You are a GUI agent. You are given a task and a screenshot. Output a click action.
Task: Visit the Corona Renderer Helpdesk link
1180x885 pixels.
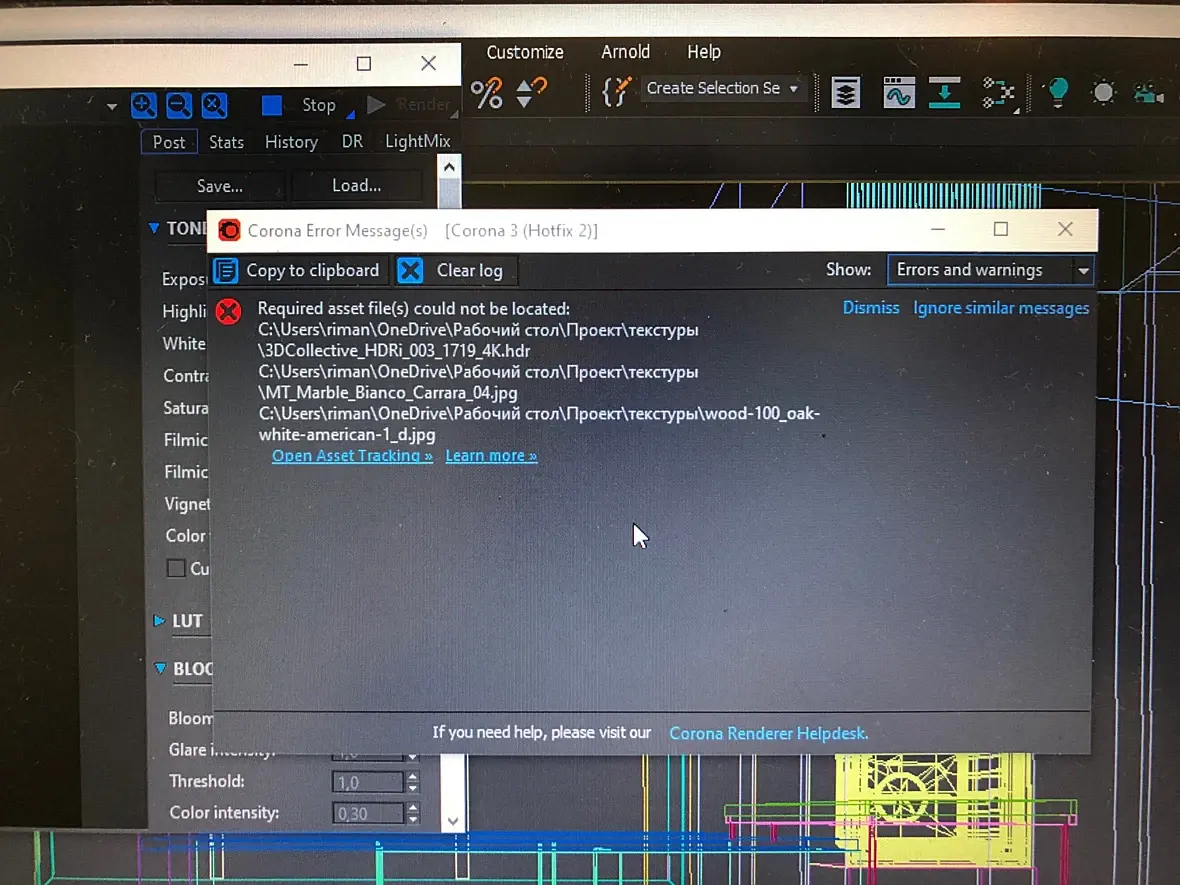coord(768,734)
